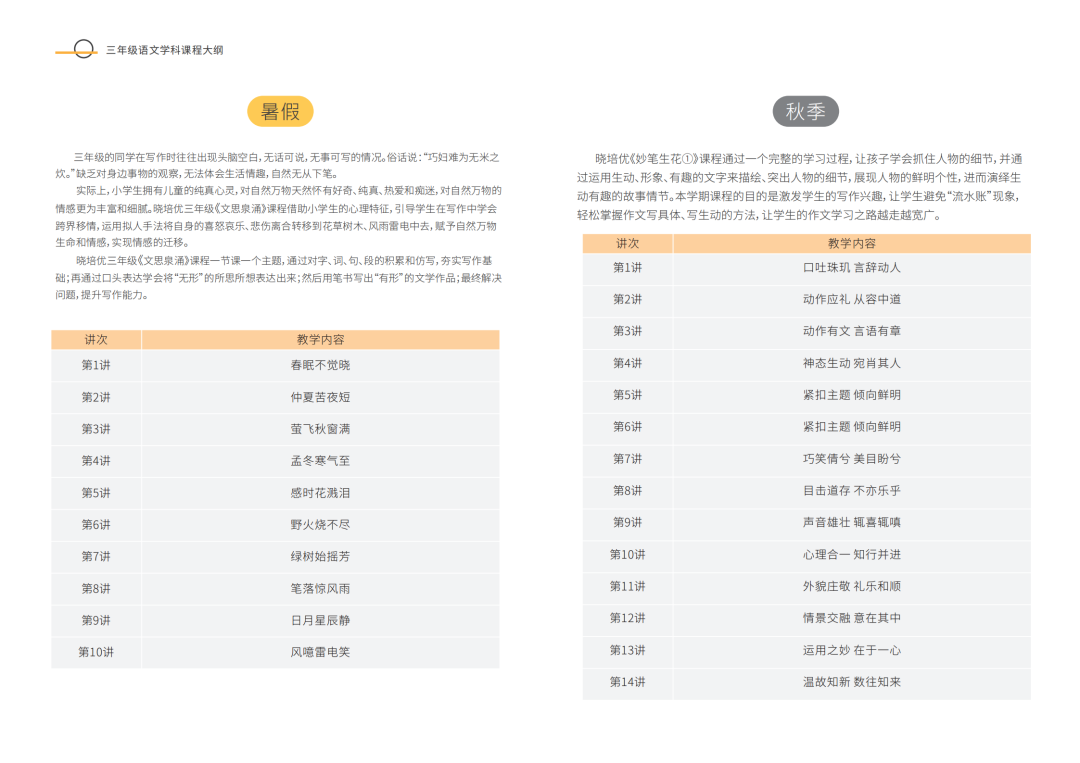Click the 仲夏苦夜短 lesson cell

(x=320, y=397)
